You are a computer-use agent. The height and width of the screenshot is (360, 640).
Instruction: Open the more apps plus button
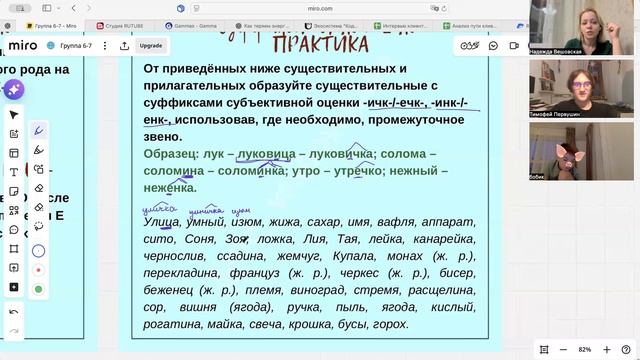[14, 287]
